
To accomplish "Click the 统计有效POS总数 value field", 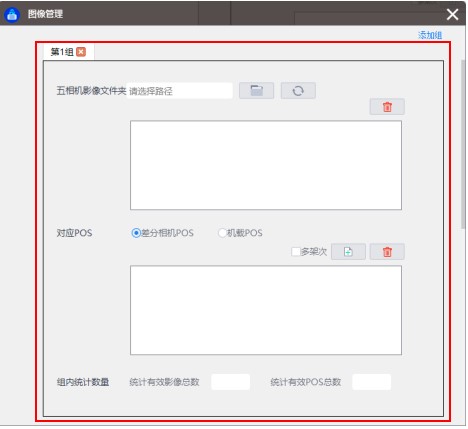I will click(x=371, y=382).
